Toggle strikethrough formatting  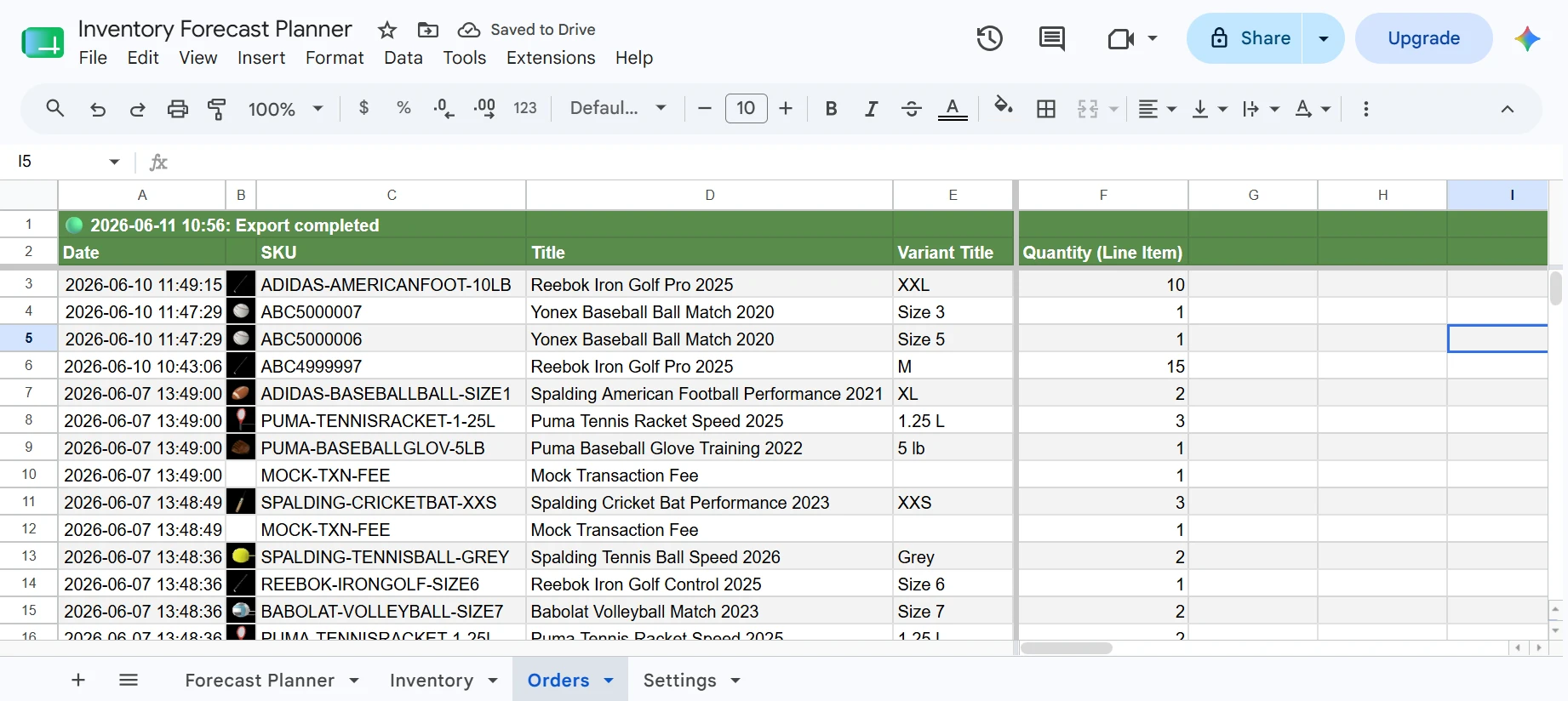pos(911,109)
